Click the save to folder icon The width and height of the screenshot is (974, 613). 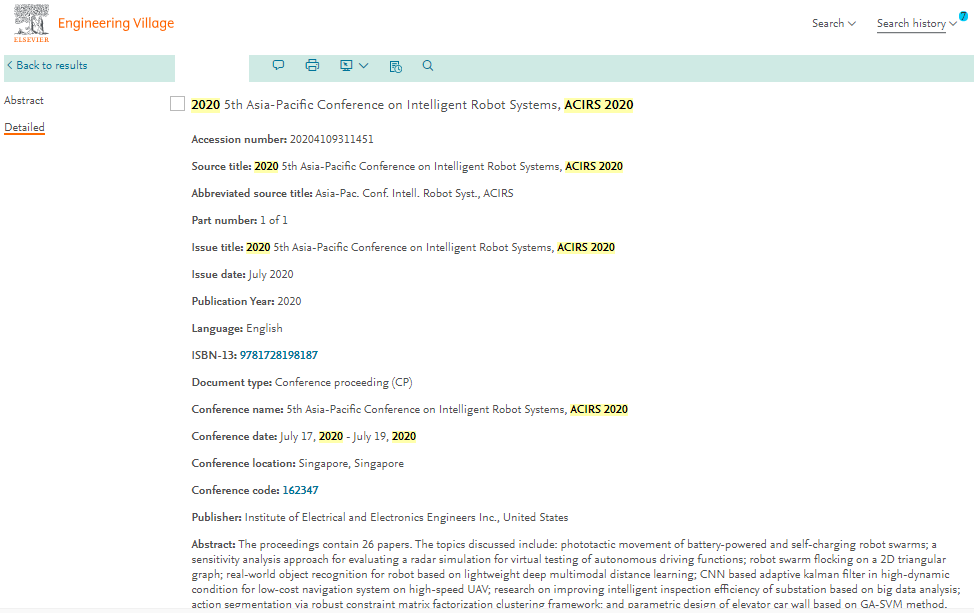[x=396, y=66]
